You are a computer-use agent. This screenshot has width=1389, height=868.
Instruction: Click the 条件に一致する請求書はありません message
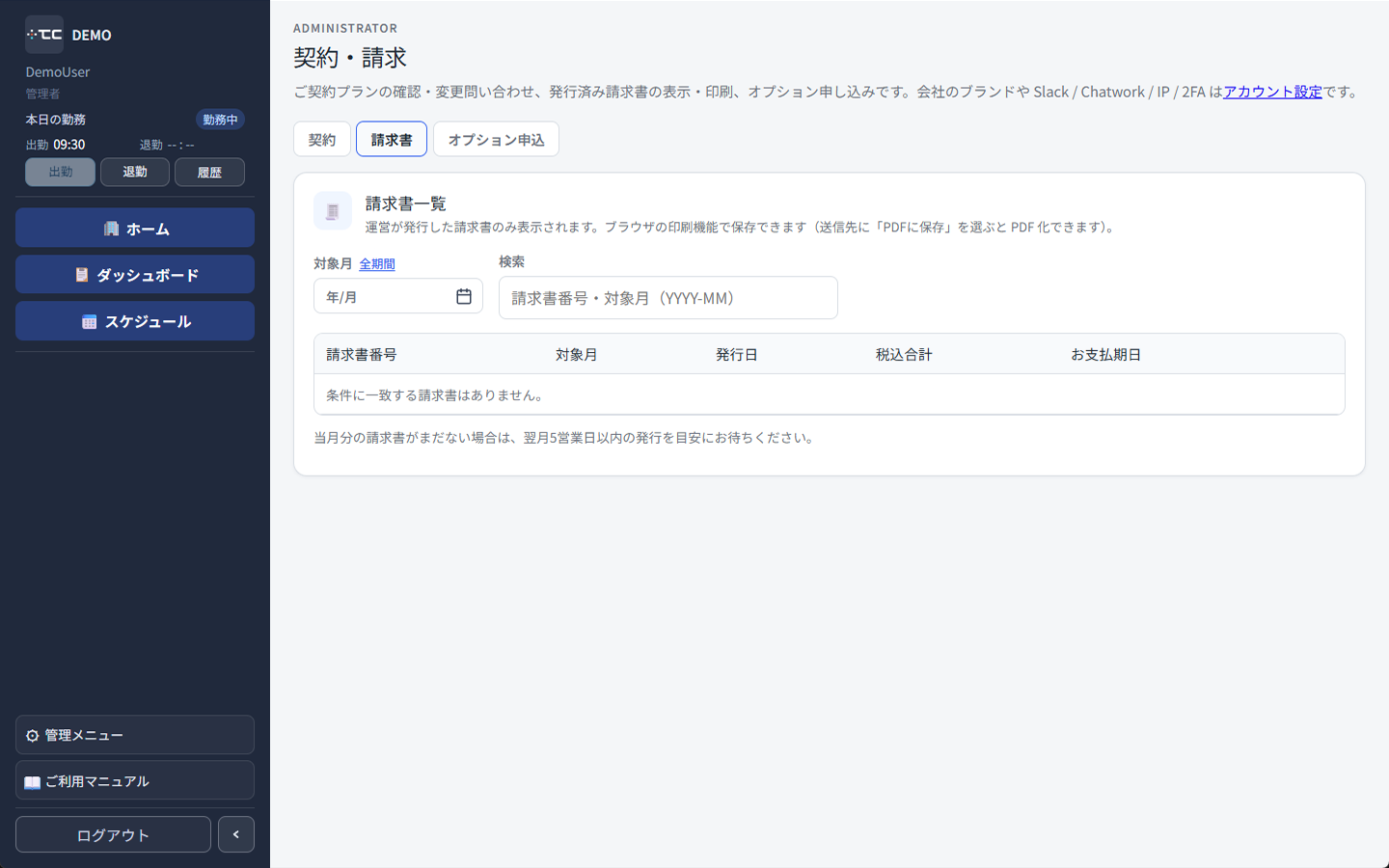click(x=437, y=395)
